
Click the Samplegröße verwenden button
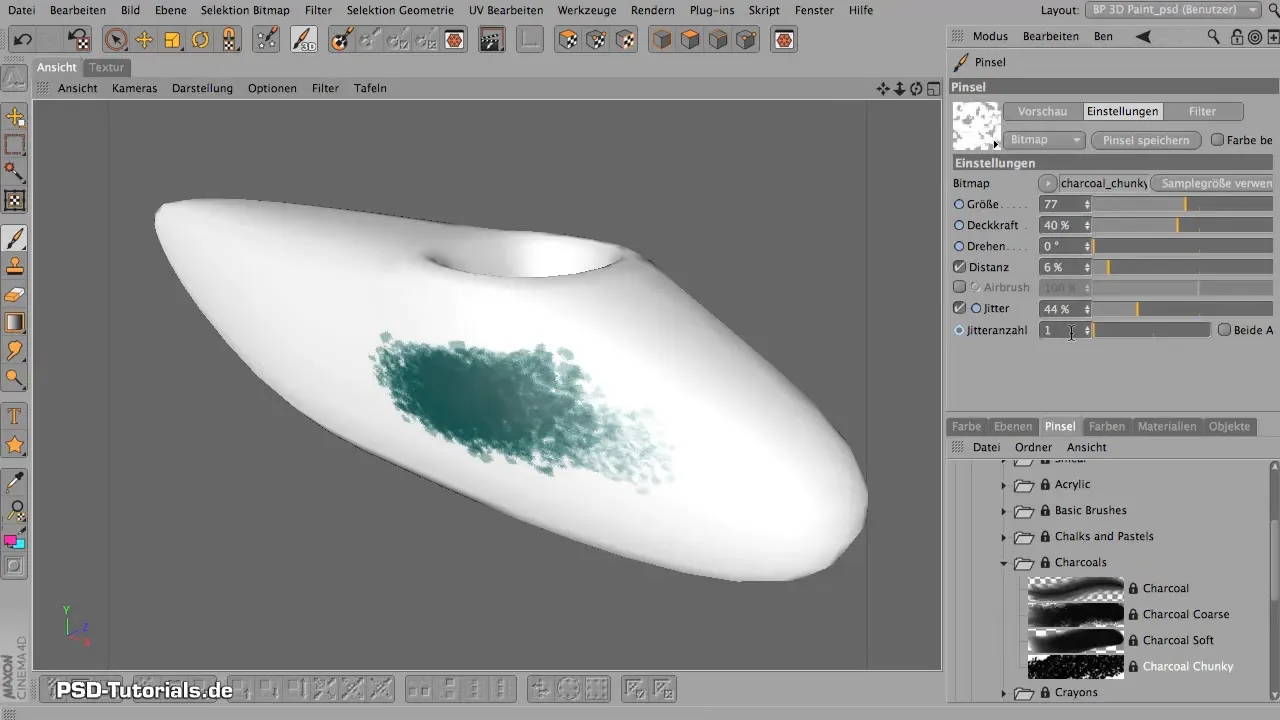click(1212, 183)
